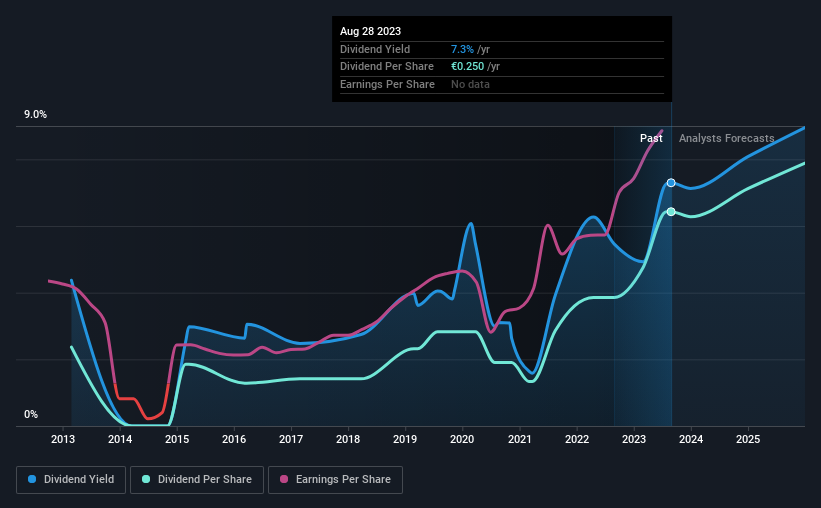
Task: Click the 2016 x-axis label
Action: tap(234, 439)
